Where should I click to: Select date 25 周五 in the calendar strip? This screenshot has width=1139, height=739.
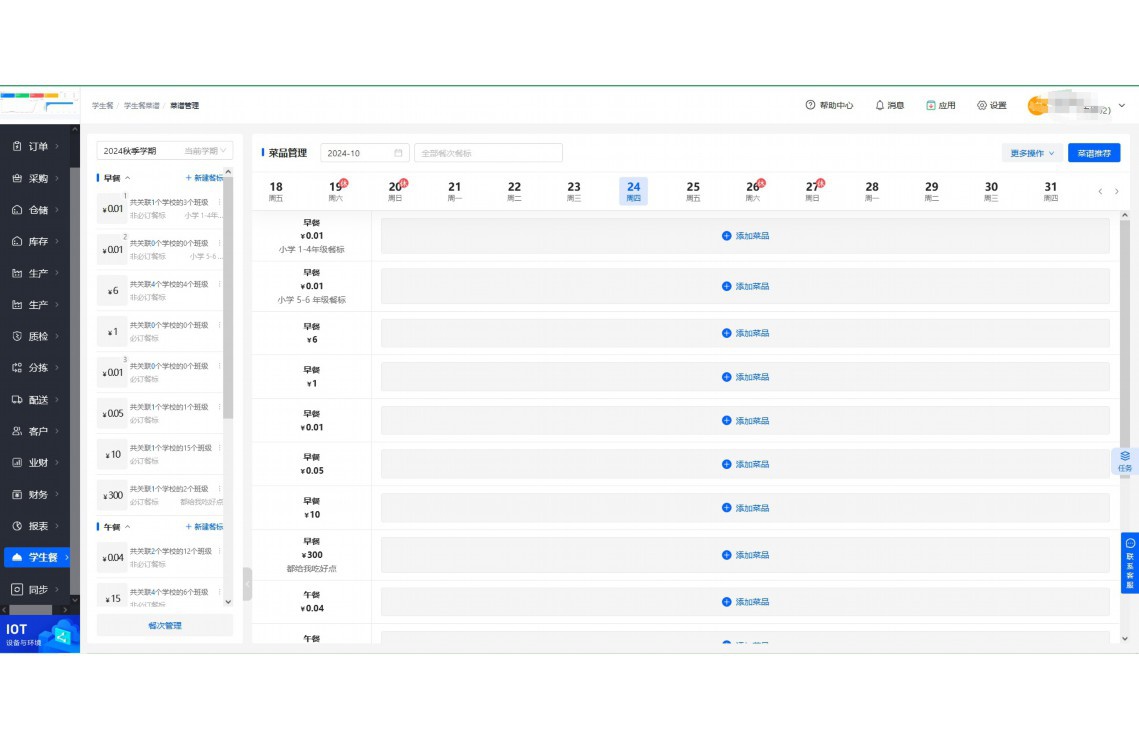[x=693, y=191]
